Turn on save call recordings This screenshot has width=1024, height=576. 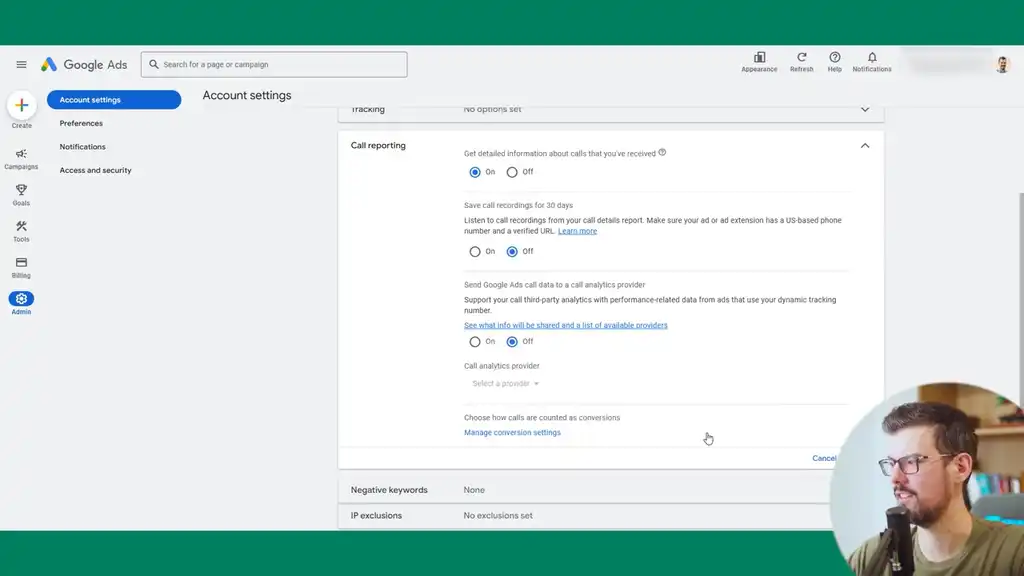click(475, 252)
